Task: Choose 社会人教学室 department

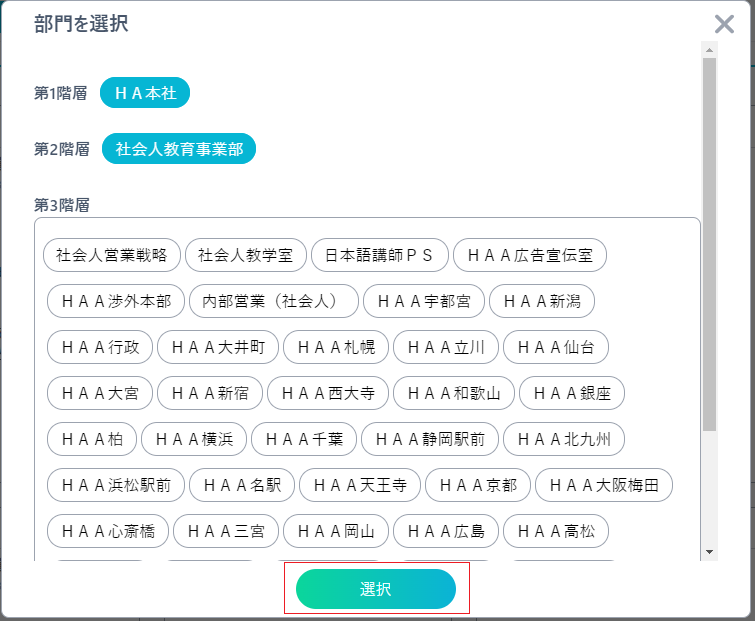Action: pyautogui.click(x=245, y=255)
